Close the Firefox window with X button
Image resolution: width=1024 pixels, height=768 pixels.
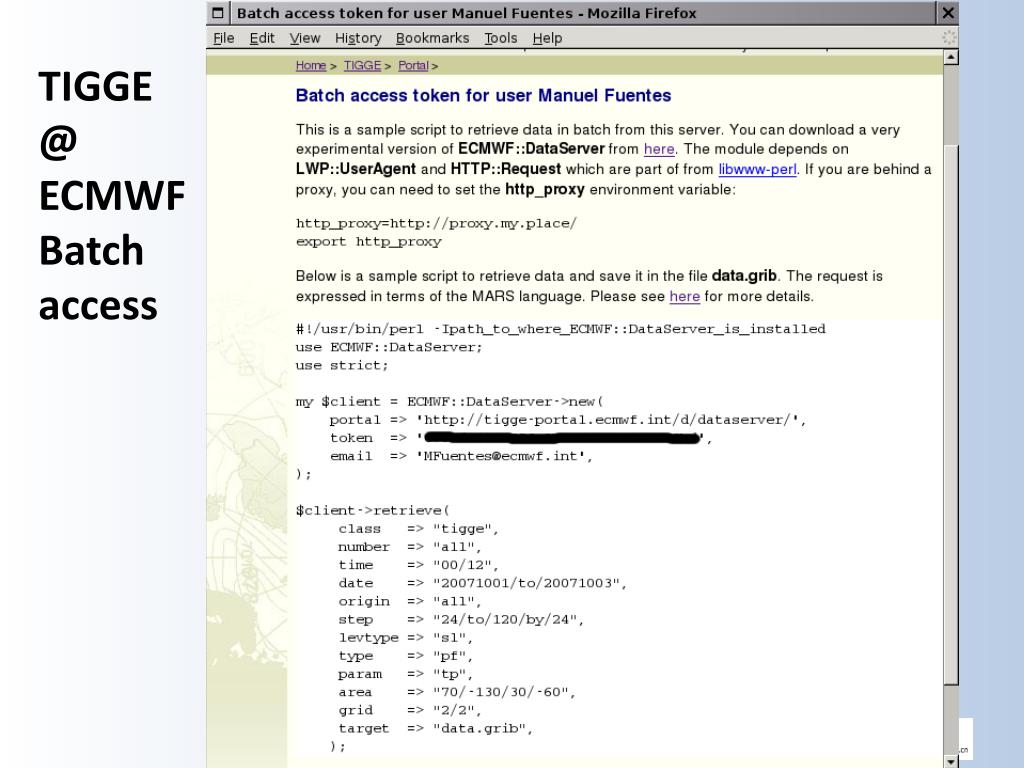pyautogui.click(x=948, y=13)
